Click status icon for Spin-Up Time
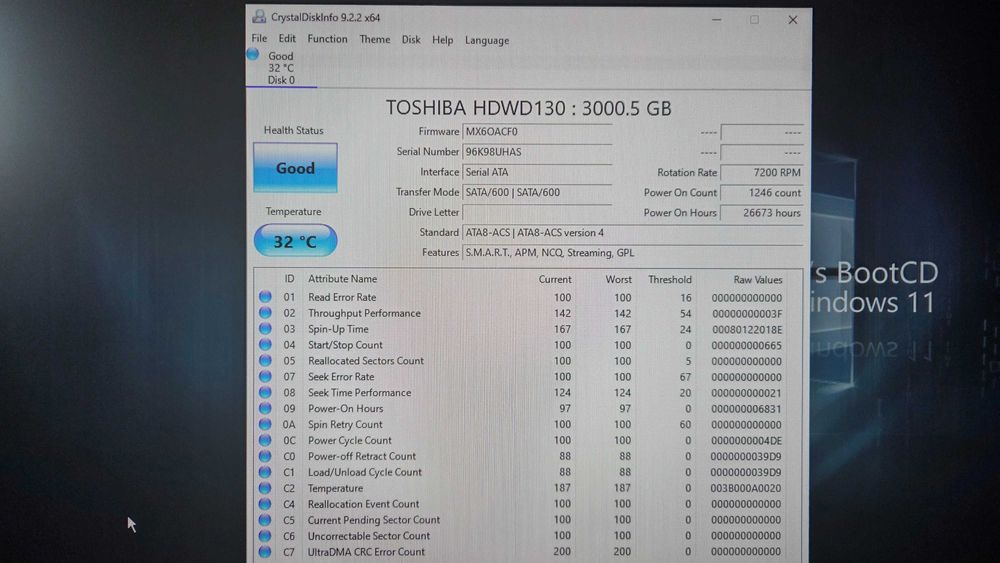Screen dimensions: 1000x563 pos(265,328)
